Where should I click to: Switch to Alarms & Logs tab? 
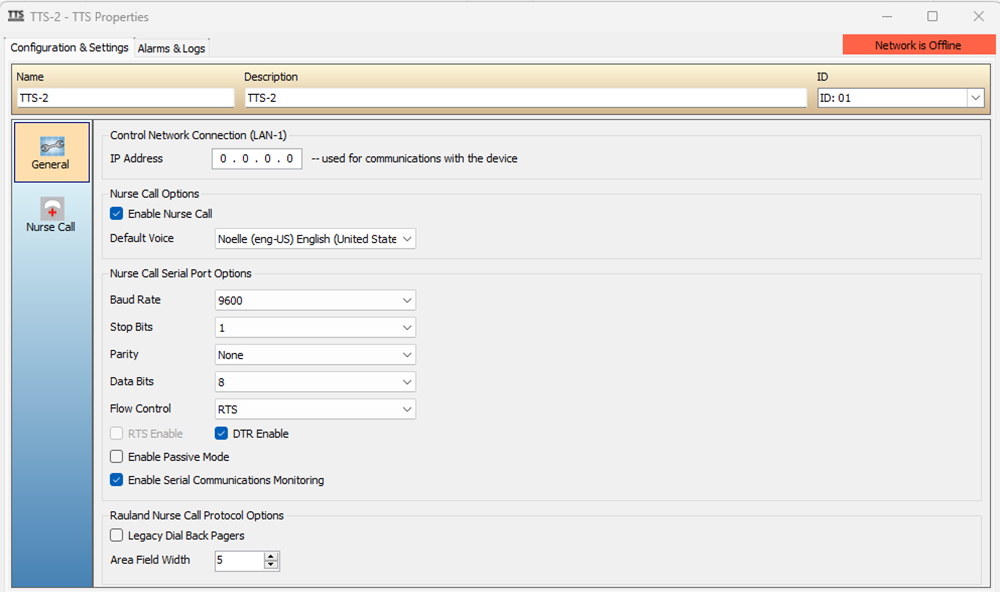click(172, 48)
